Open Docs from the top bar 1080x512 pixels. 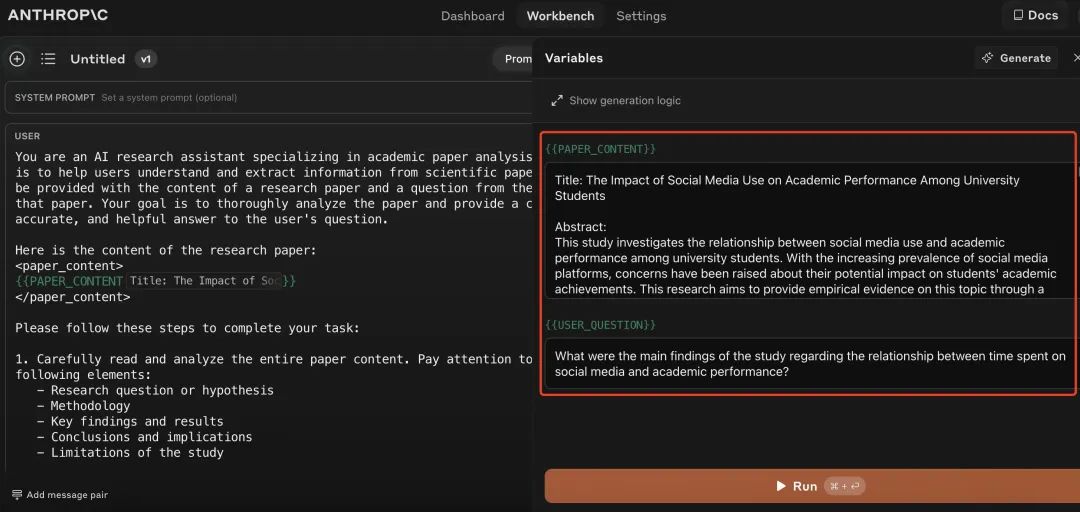[x=1035, y=15]
